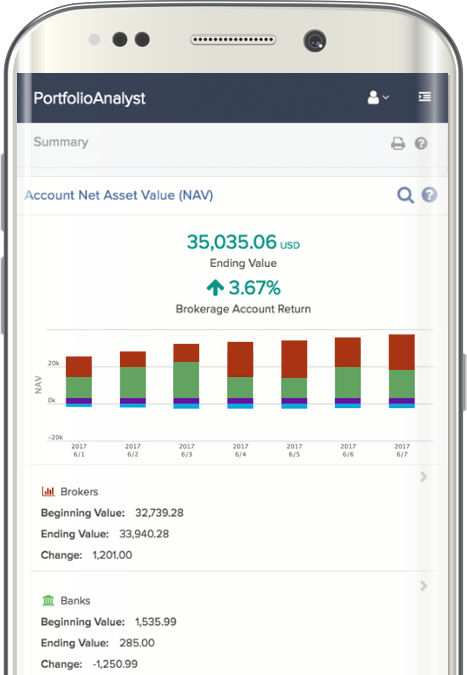The height and width of the screenshot is (675, 467).
Task: Click Brokers beginning value 32,739.28
Action: click(159, 513)
